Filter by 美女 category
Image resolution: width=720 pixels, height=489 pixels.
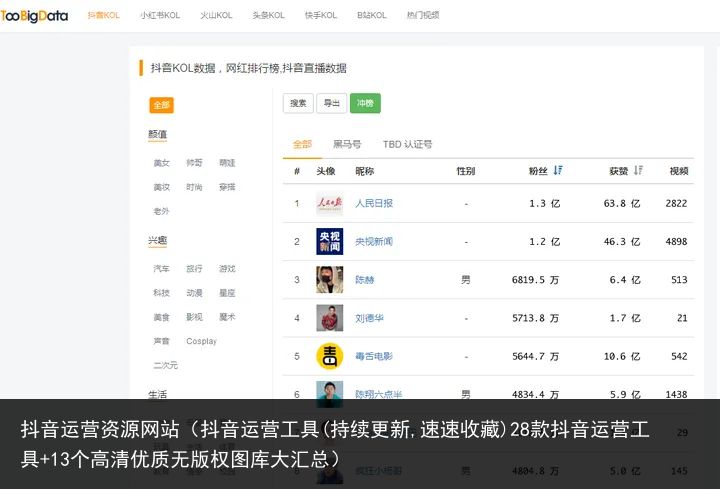162,163
